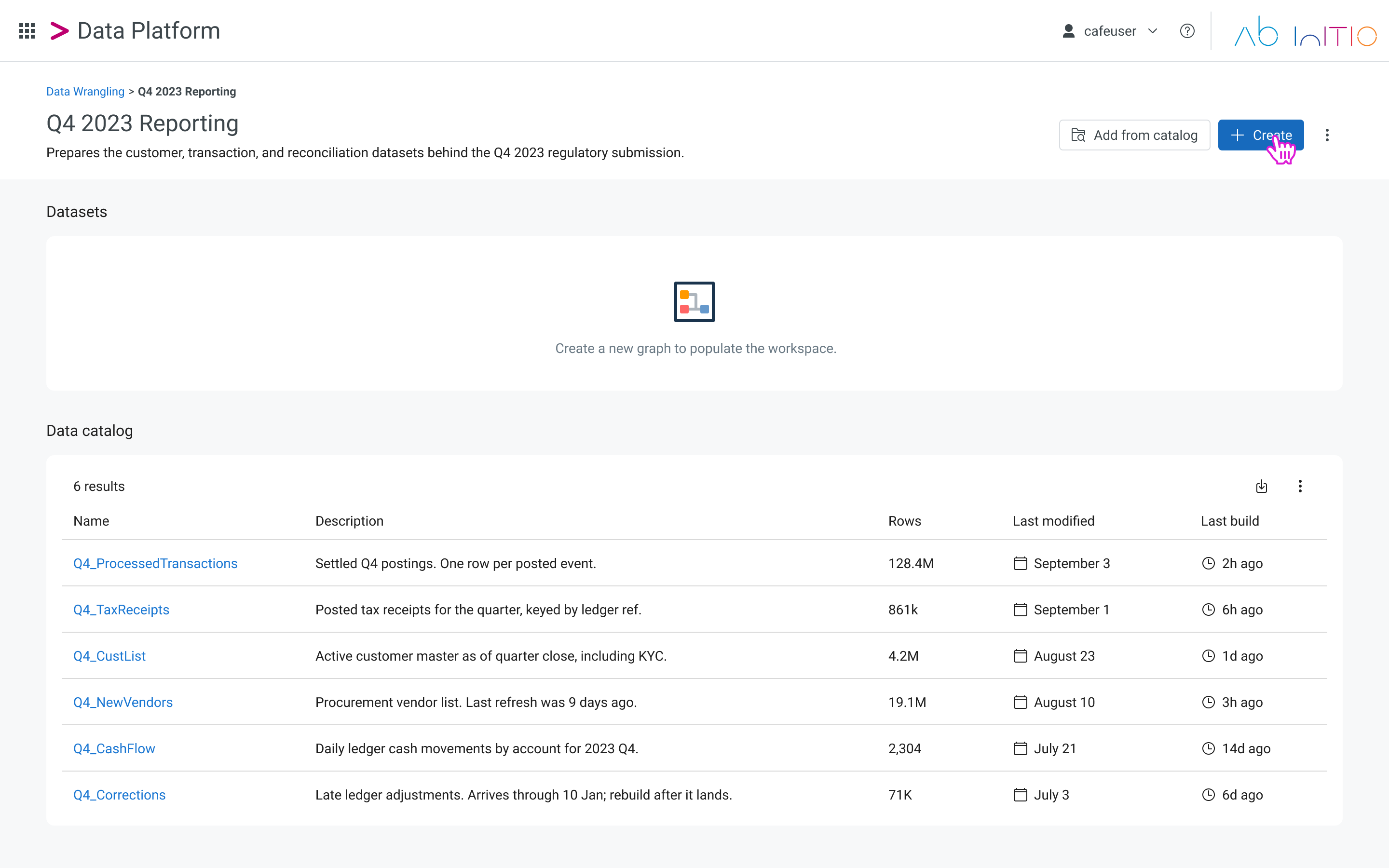Open data catalog table kebab menu
The height and width of the screenshot is (868, 1389).
(1299, 486)
